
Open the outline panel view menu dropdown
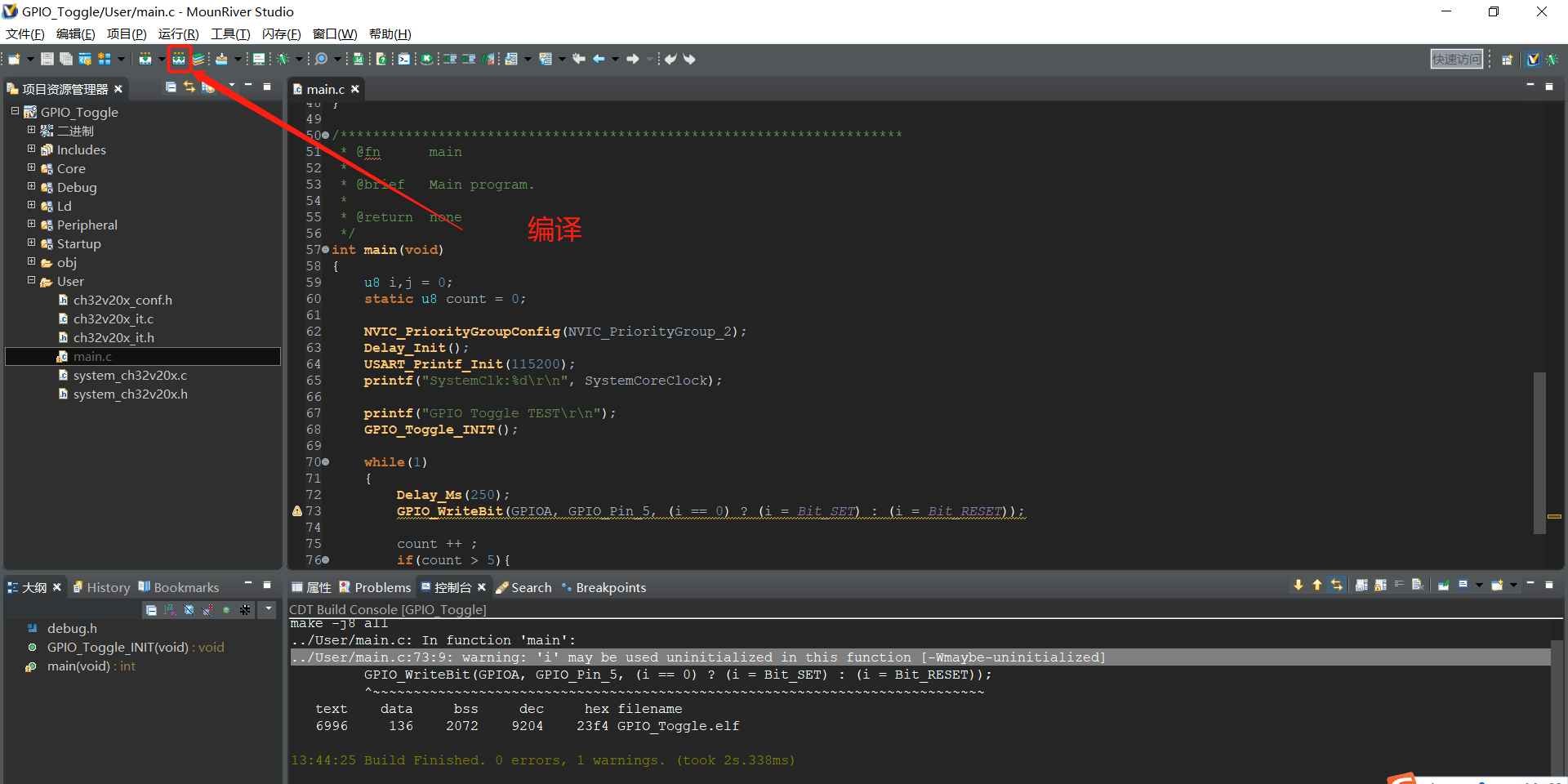(269, 609)
